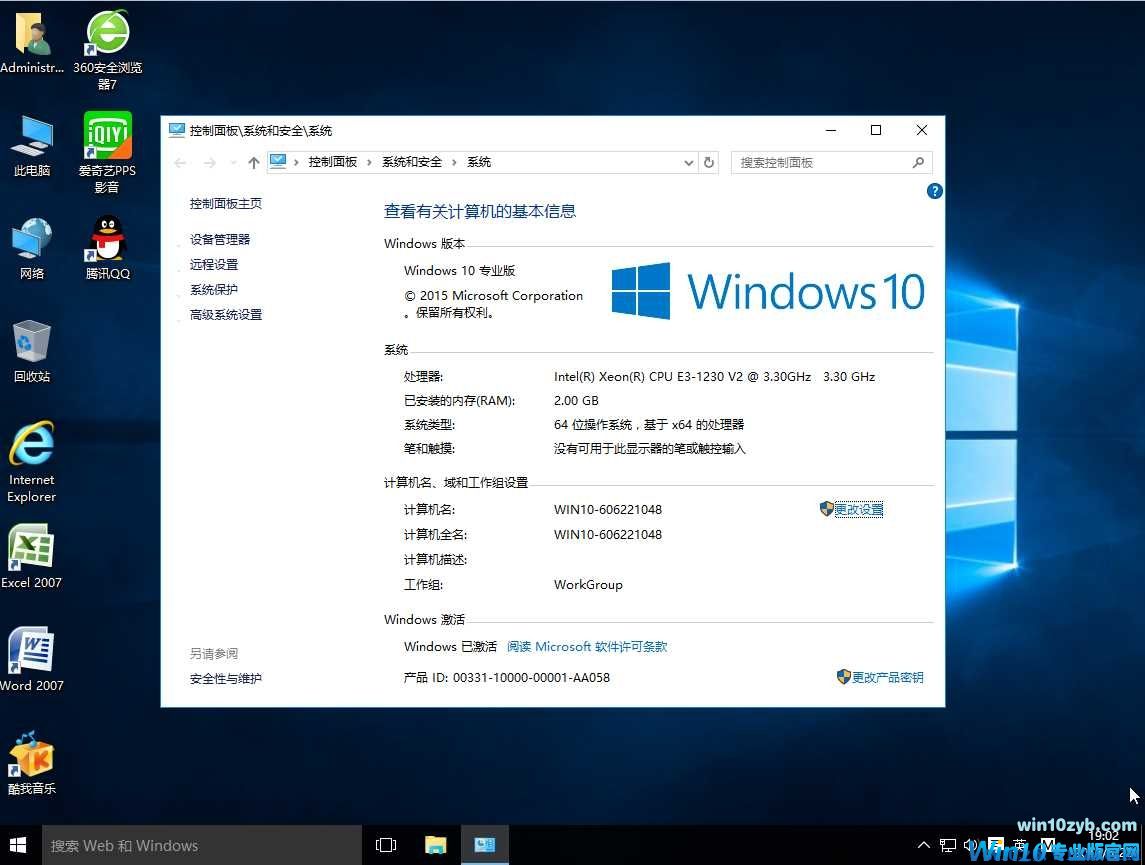Click the 更改设置 link
The image size is (1145, 865).
tap(858, 509)
